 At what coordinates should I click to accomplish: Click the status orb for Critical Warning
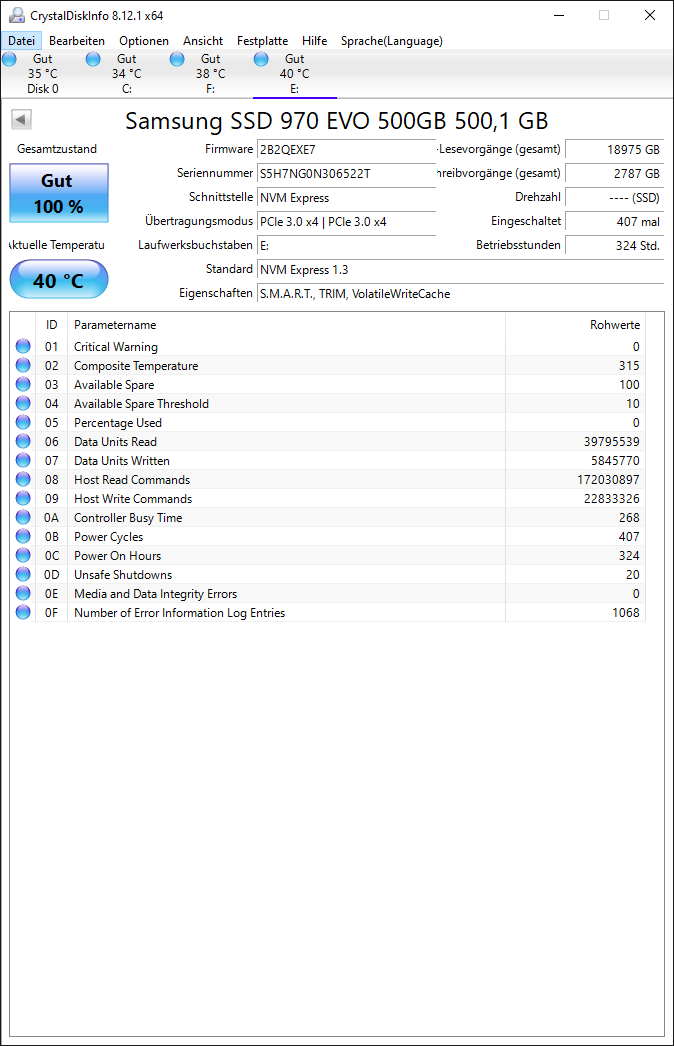pos(23,346)
